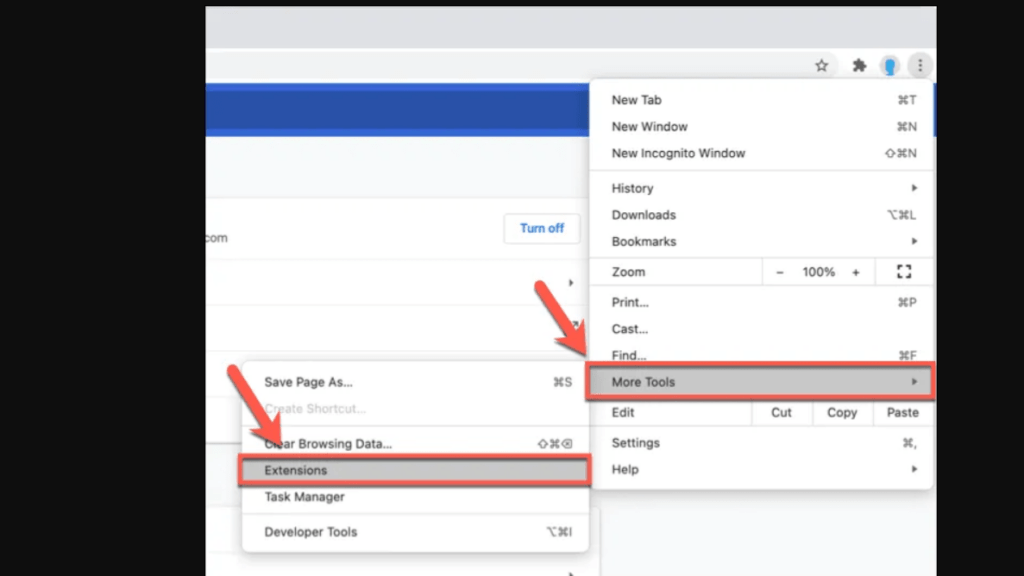Open Settings from the Chrome menu
This screenshot has width=1024, height=576.
[636, 443]
